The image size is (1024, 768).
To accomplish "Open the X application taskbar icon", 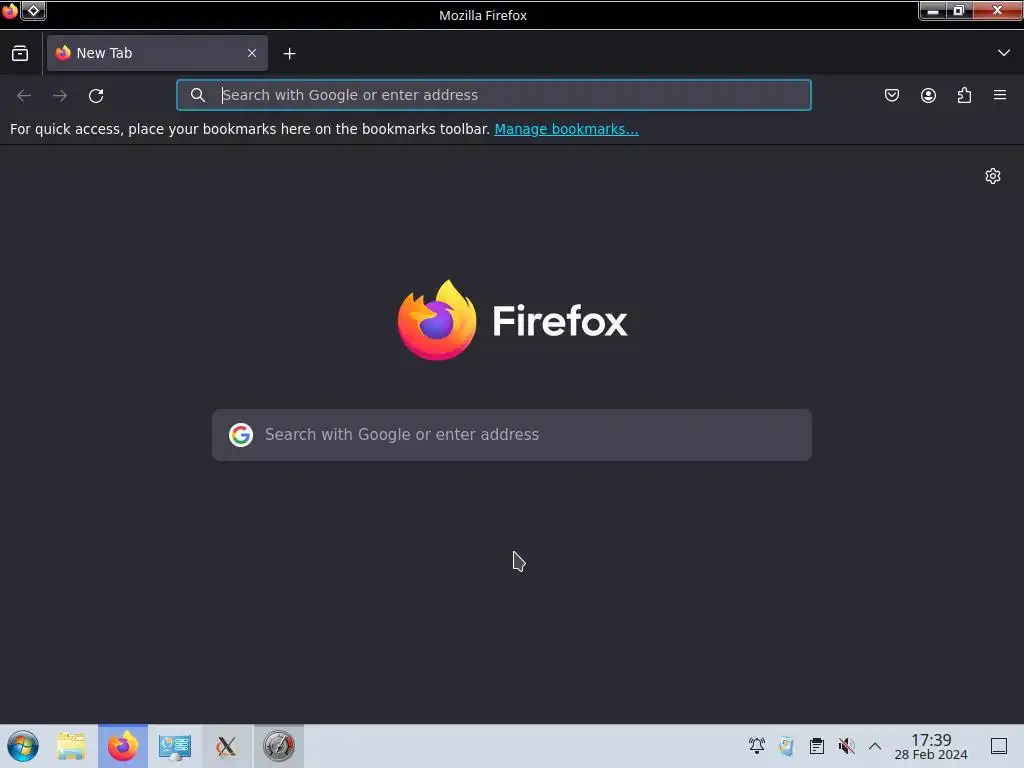I will [x=227, y=746].
